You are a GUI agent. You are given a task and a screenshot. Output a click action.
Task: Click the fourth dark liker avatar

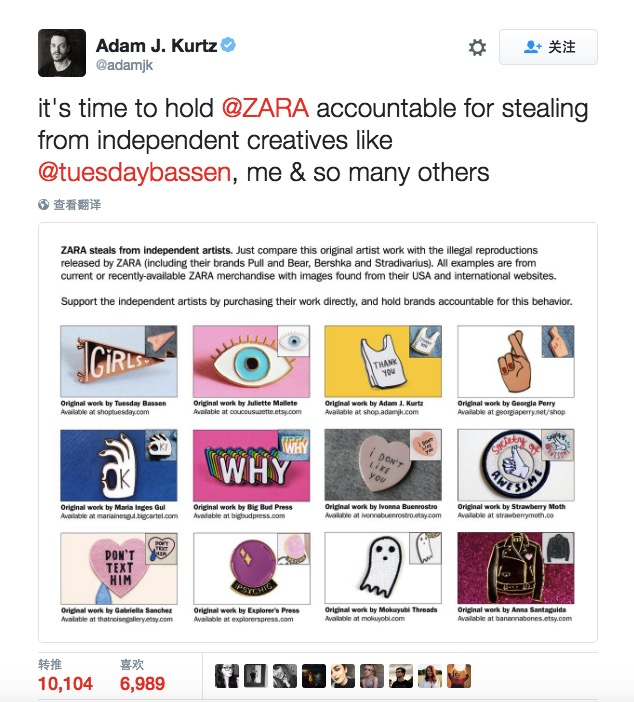point(314,676)
